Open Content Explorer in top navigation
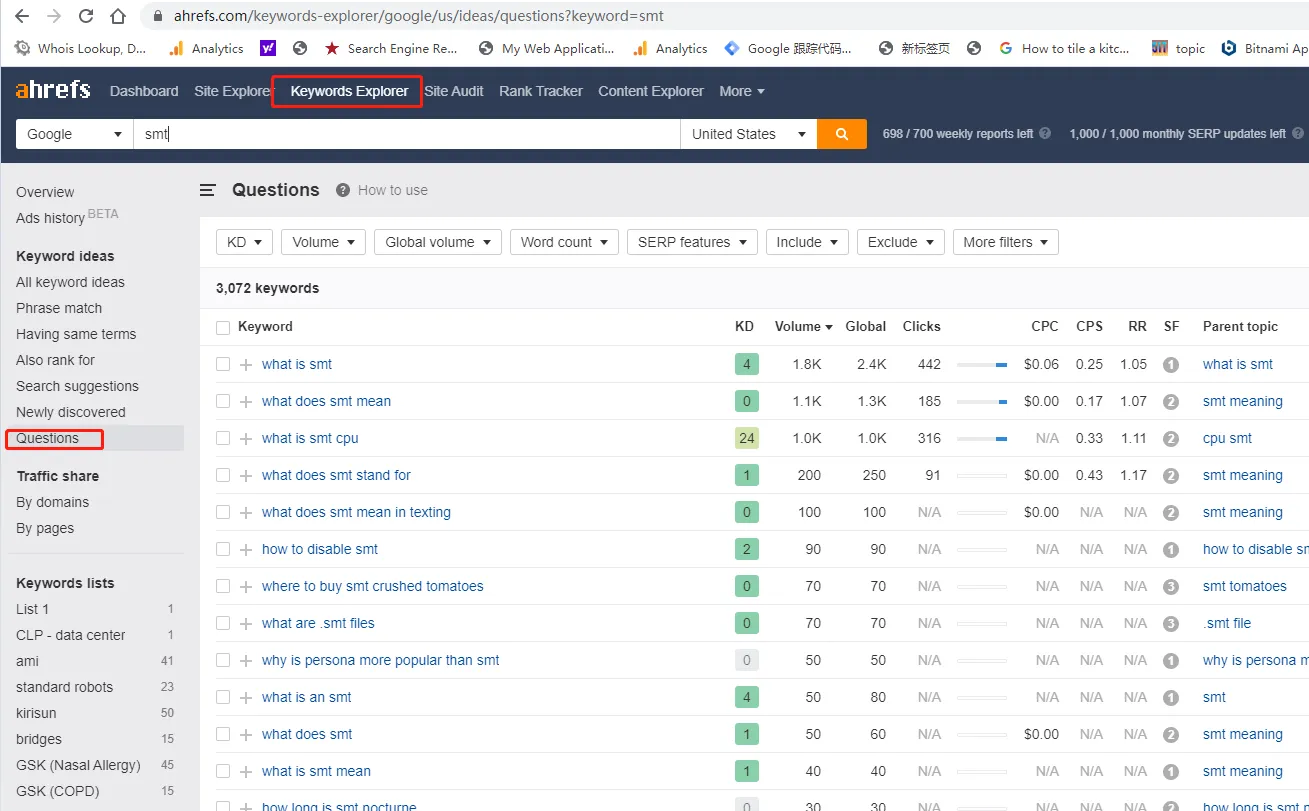 coord(651,91)
